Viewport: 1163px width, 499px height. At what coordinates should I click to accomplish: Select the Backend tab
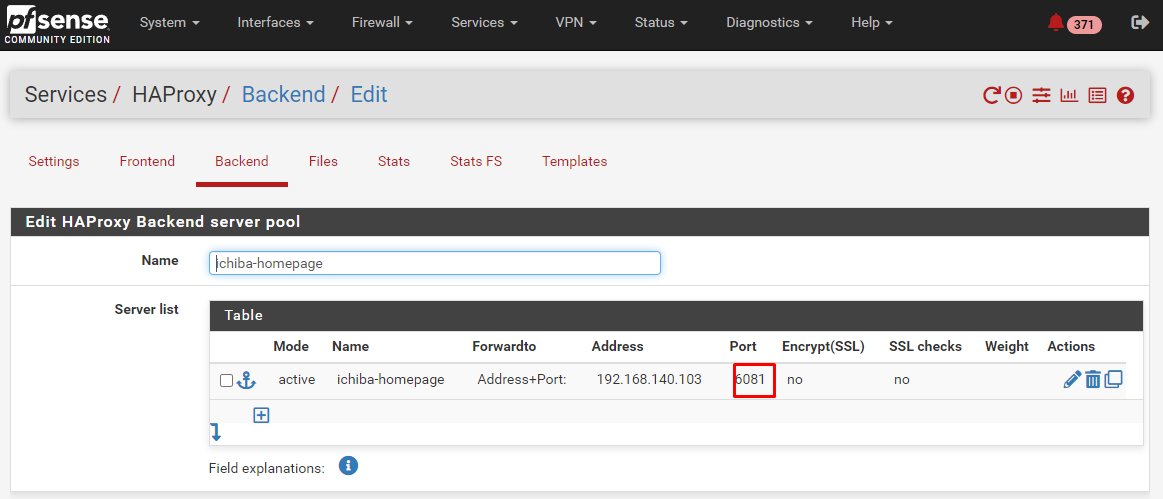pyautogui.click(x=242, y=161)
